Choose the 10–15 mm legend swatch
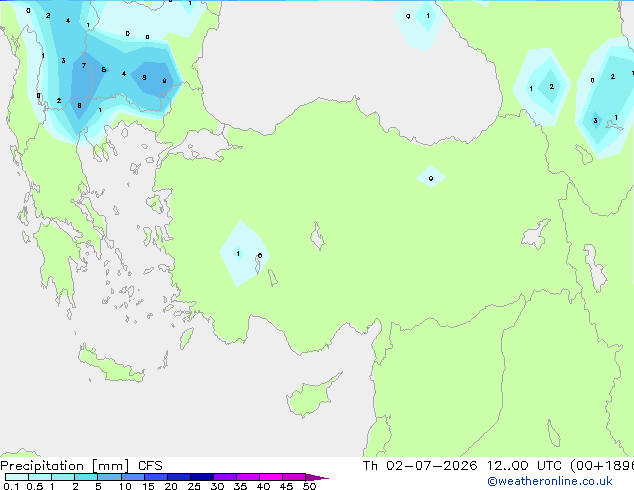Viewport: 634px width, 490px height. pyautogui.click(x=132, y=477)
